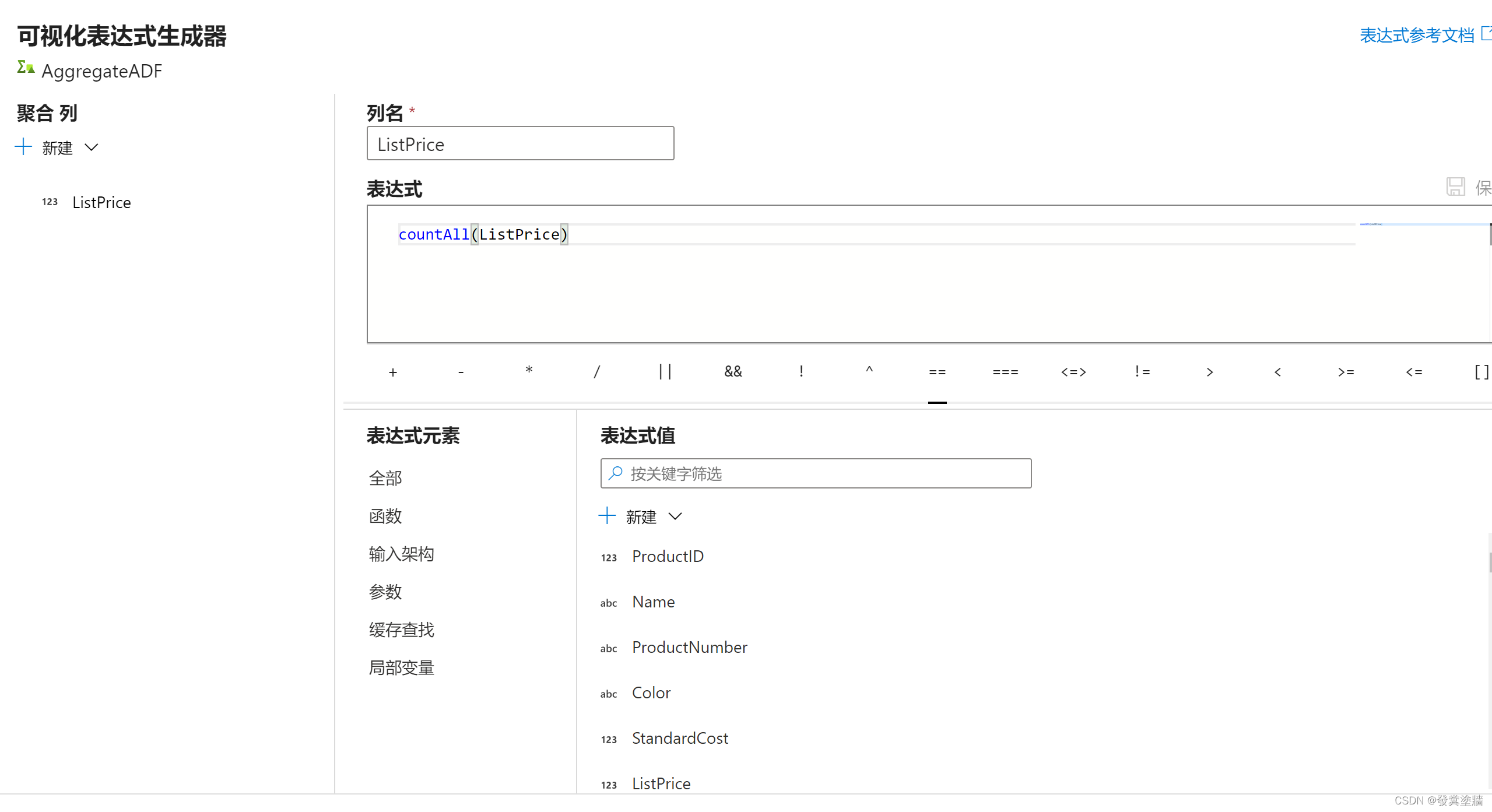
Task: Click the 列名 input containing ListPrice
Action: click(x=520, y=143)
